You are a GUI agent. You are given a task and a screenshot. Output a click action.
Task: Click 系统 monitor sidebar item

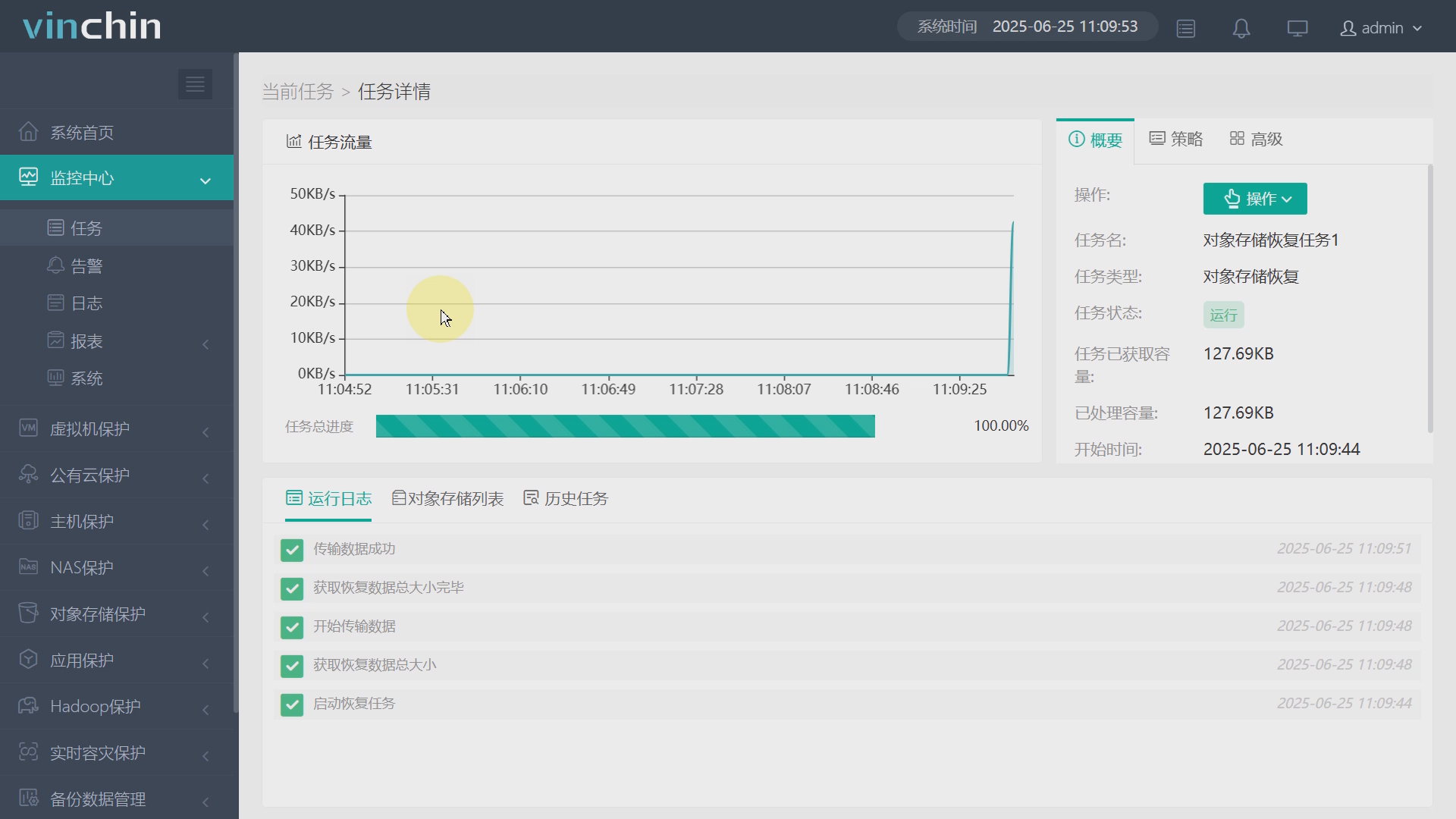pos(86,378)
